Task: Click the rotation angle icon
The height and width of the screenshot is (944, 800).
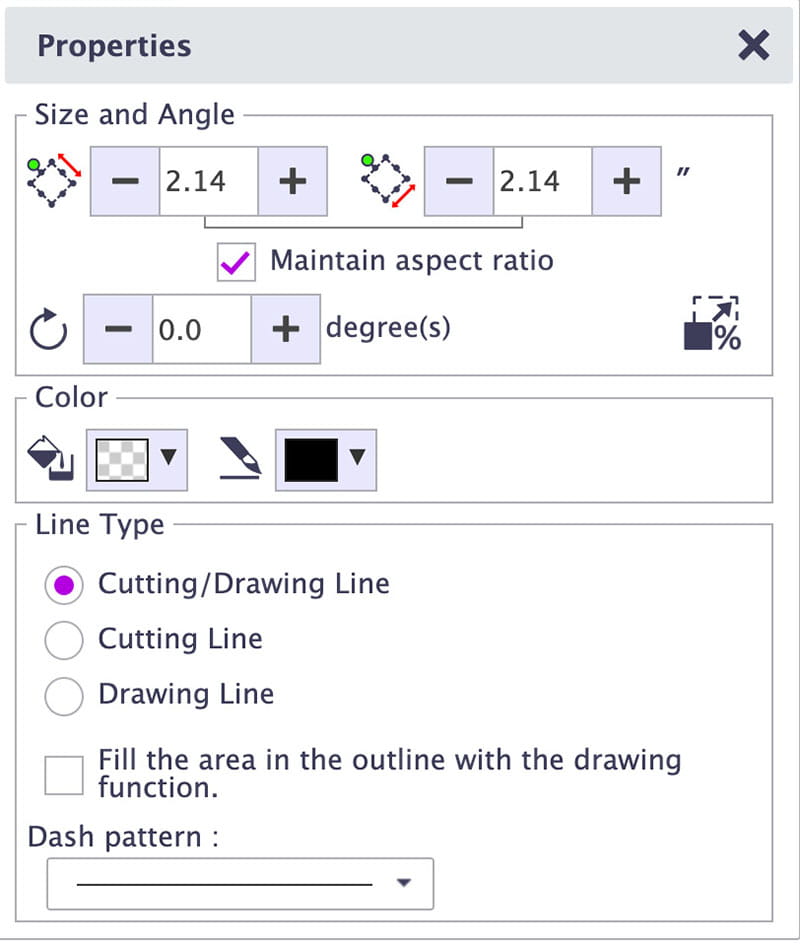Action: tap(49, 331)
